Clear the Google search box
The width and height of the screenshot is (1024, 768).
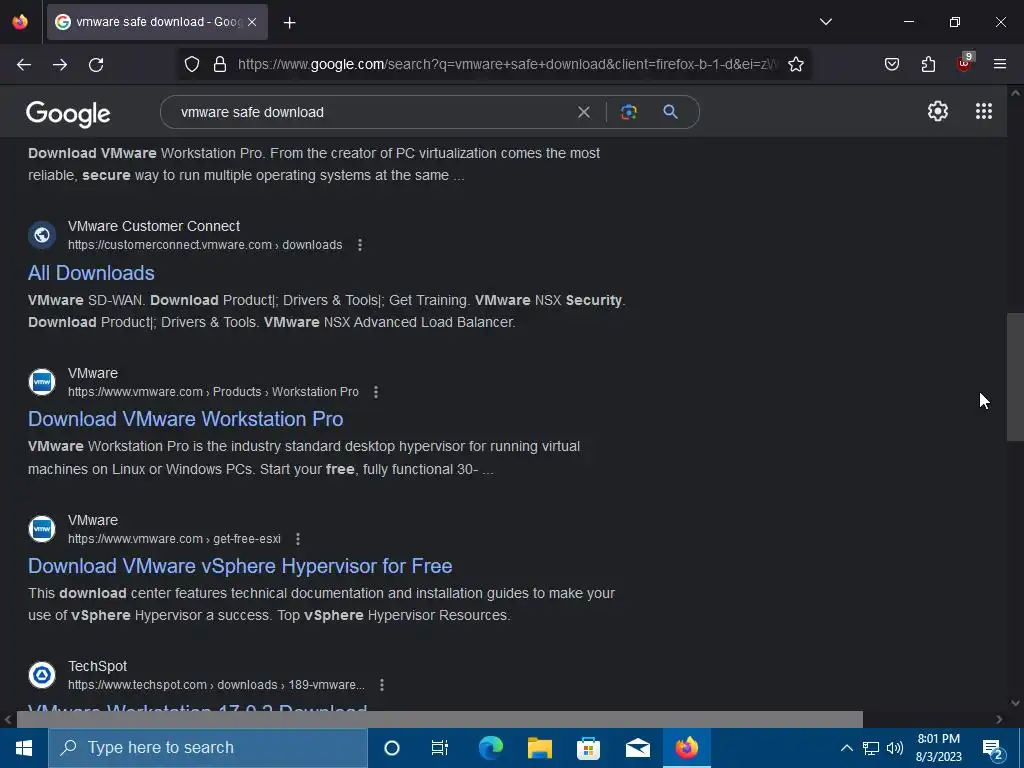click(584, 112)
